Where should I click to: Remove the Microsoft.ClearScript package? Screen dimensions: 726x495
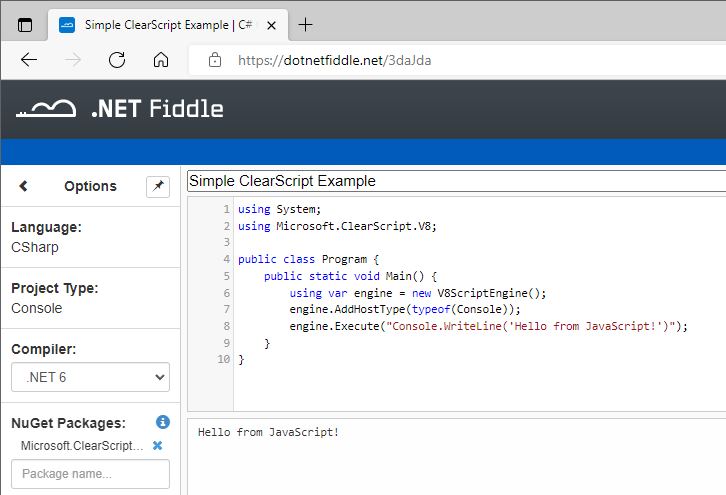(157, 445)
